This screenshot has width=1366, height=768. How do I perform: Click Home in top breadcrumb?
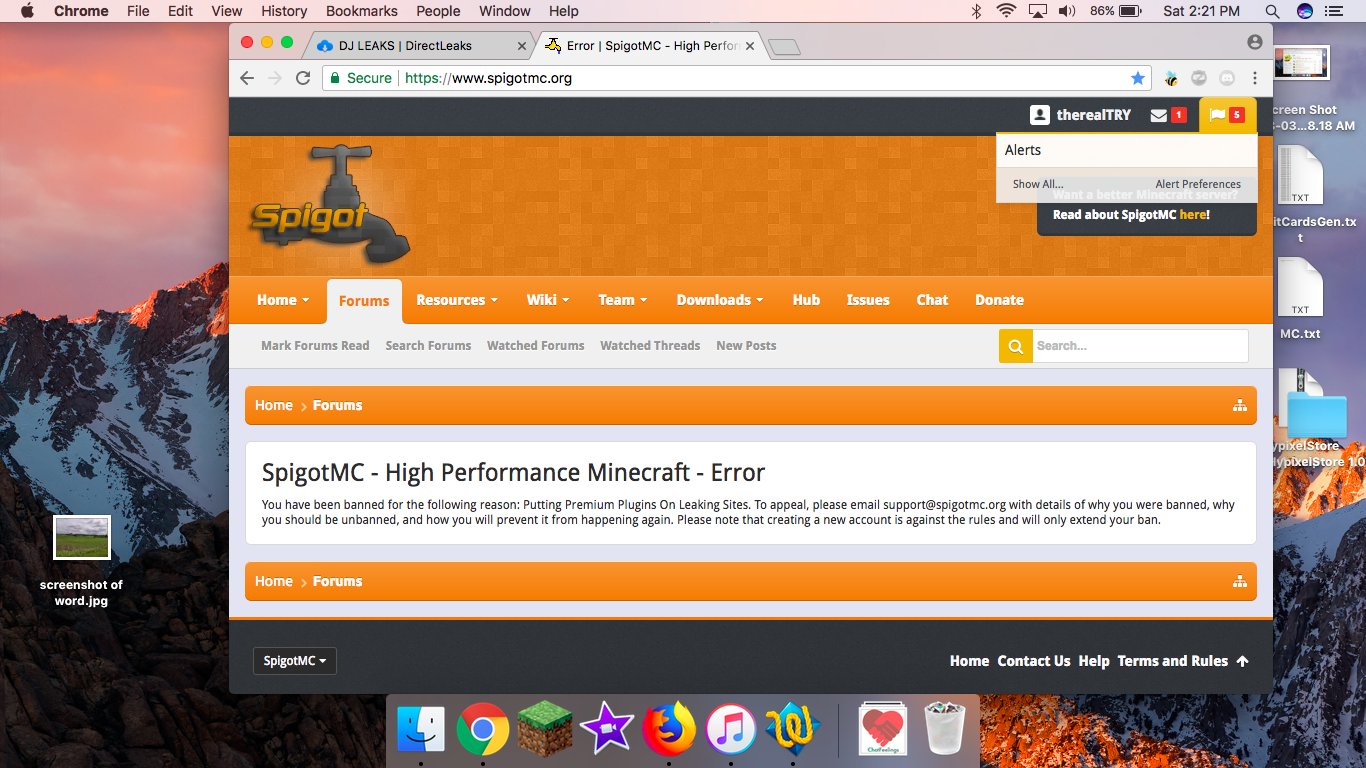click(x=273, y=405)
